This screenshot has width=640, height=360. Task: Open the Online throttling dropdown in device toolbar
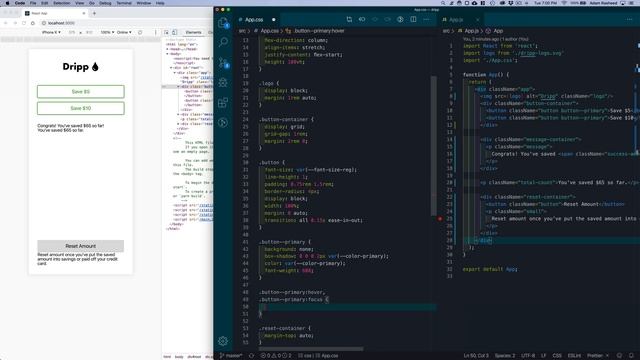click(x=124, y=32)
